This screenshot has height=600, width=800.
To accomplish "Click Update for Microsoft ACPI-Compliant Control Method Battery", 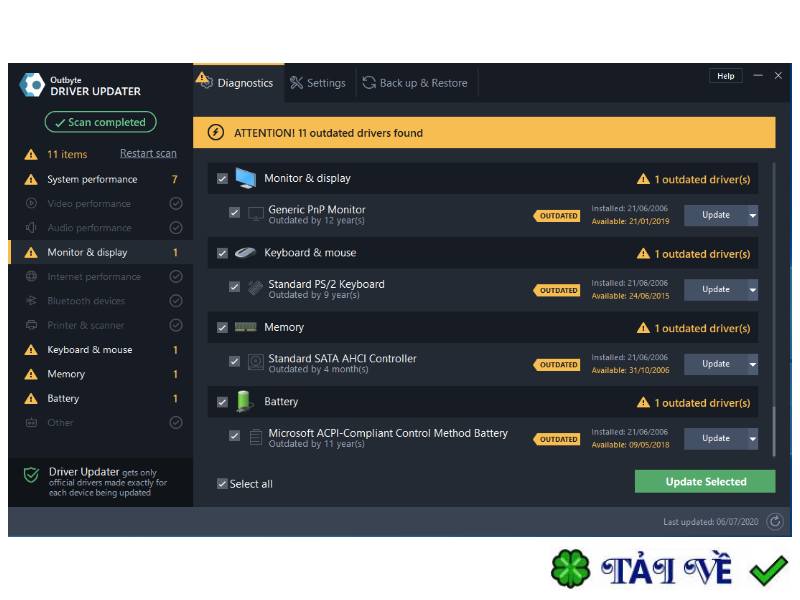I will (x=715, y=439).
